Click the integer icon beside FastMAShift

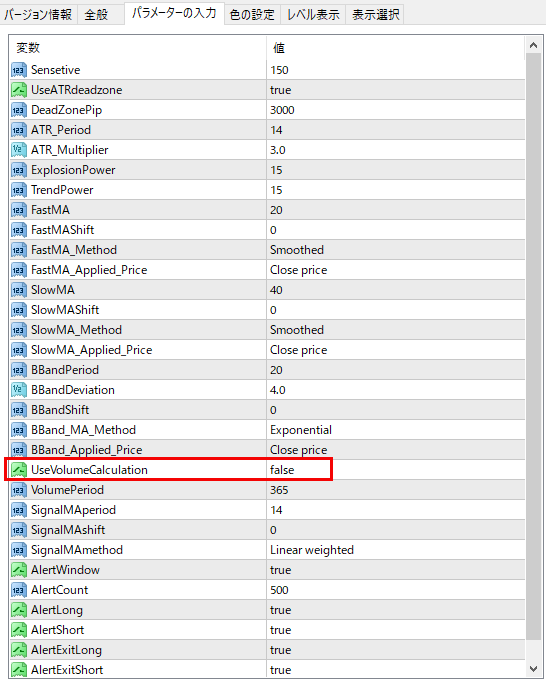[x=19, y=230]
